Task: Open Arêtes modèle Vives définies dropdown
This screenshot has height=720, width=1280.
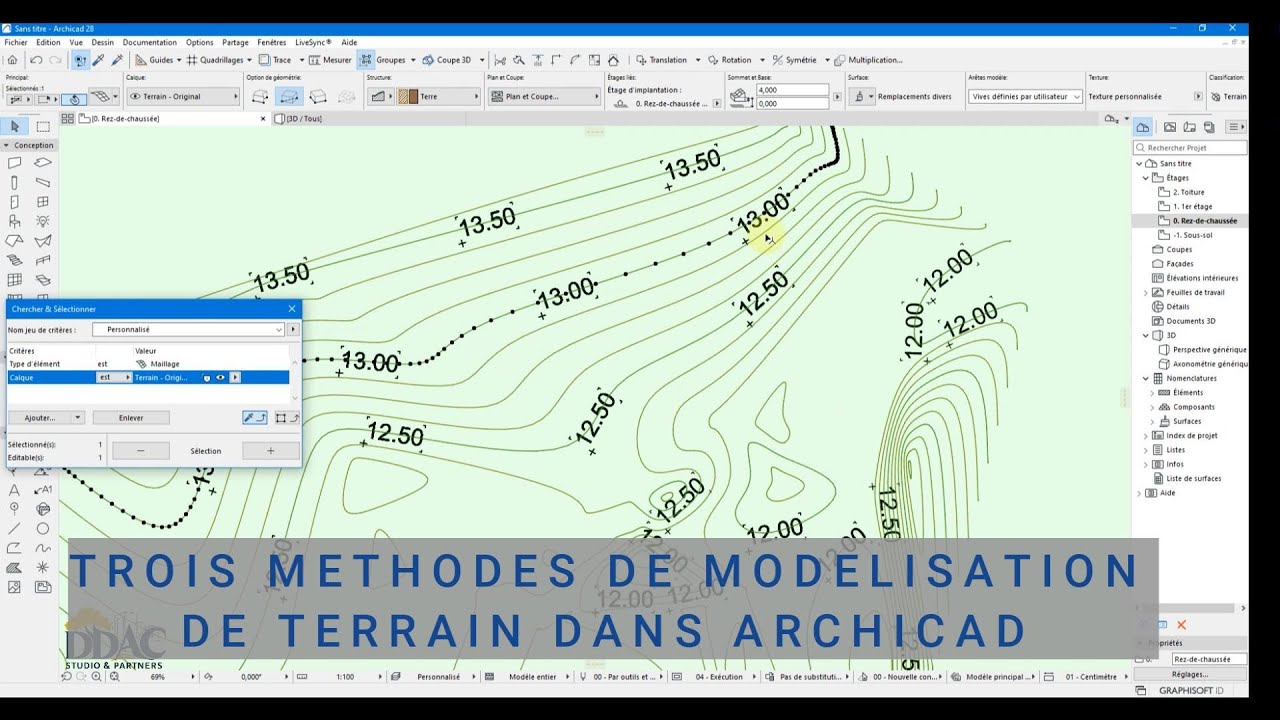Action: pyautogui.click(x=1025, y=97)
